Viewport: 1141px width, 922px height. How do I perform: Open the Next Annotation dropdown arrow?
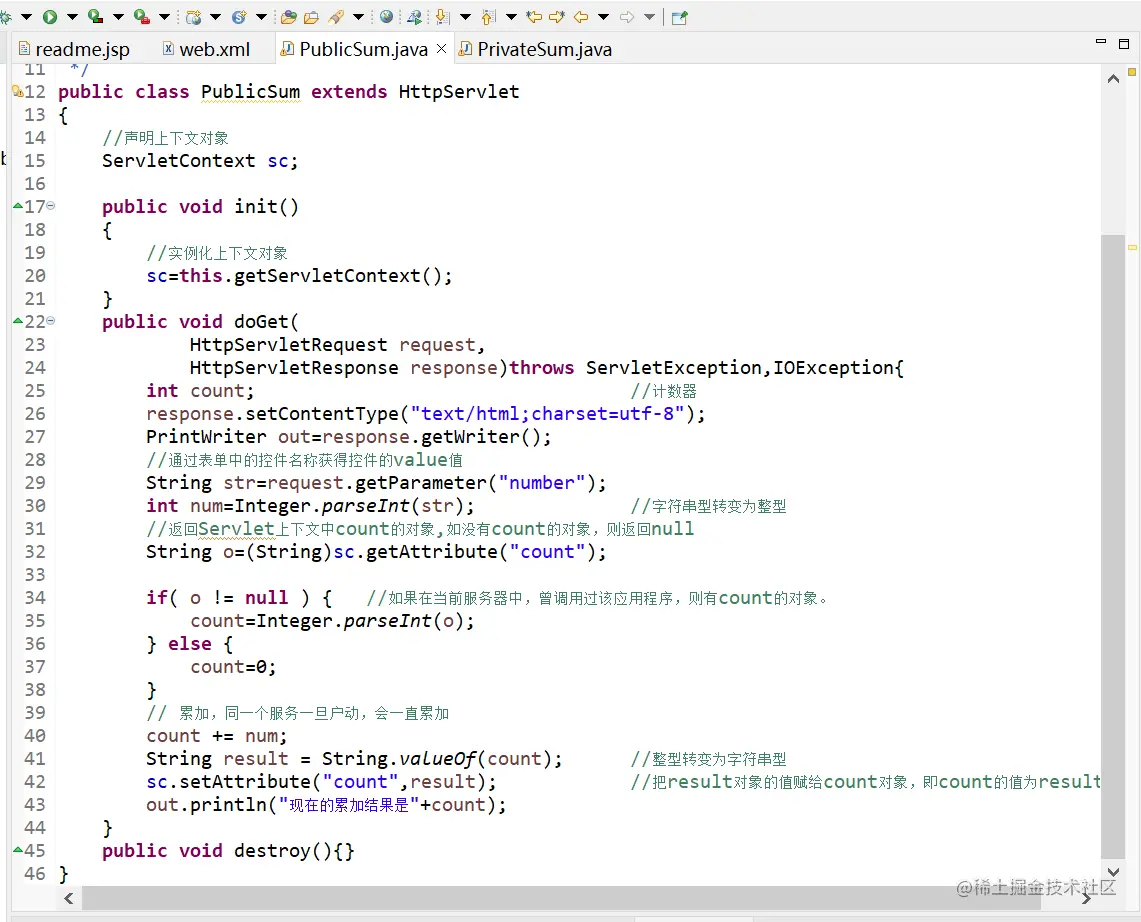(x=466, y=17)
